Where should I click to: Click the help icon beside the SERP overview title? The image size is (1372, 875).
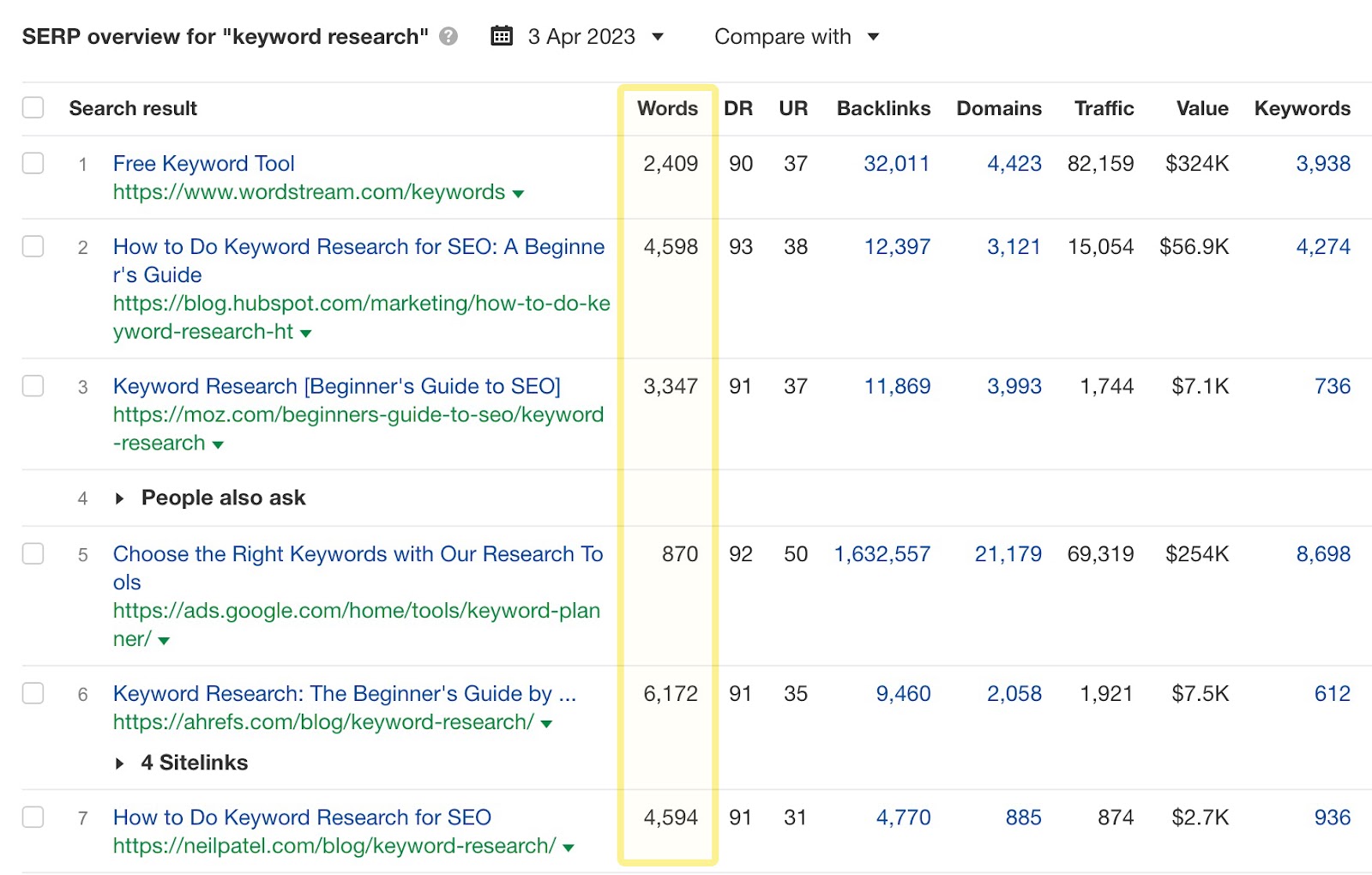[447, 36]
